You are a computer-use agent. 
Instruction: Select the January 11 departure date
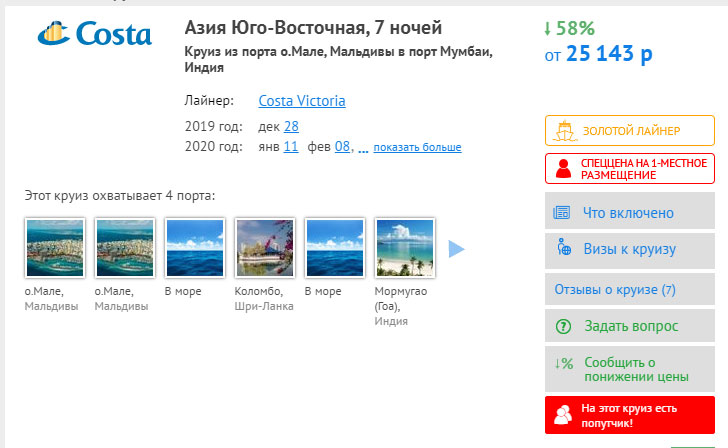[291, 147]
